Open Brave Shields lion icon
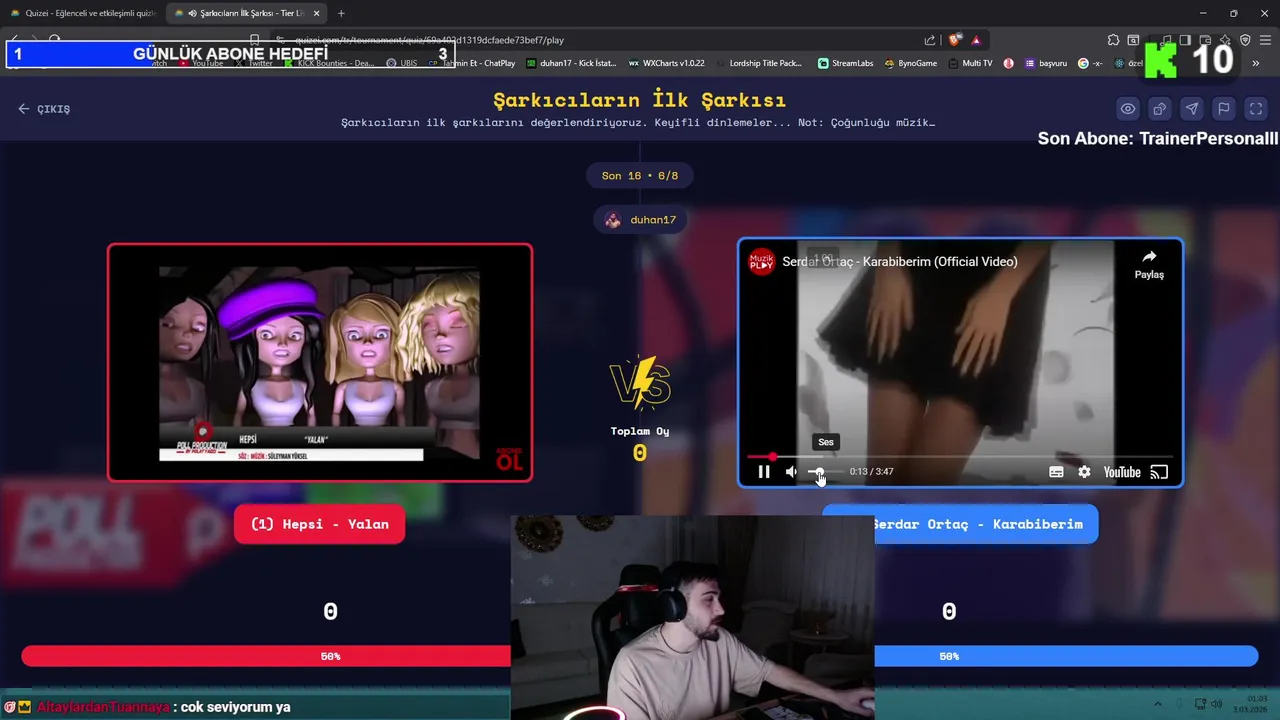1280x720 pixels. (x=955, y=40)
